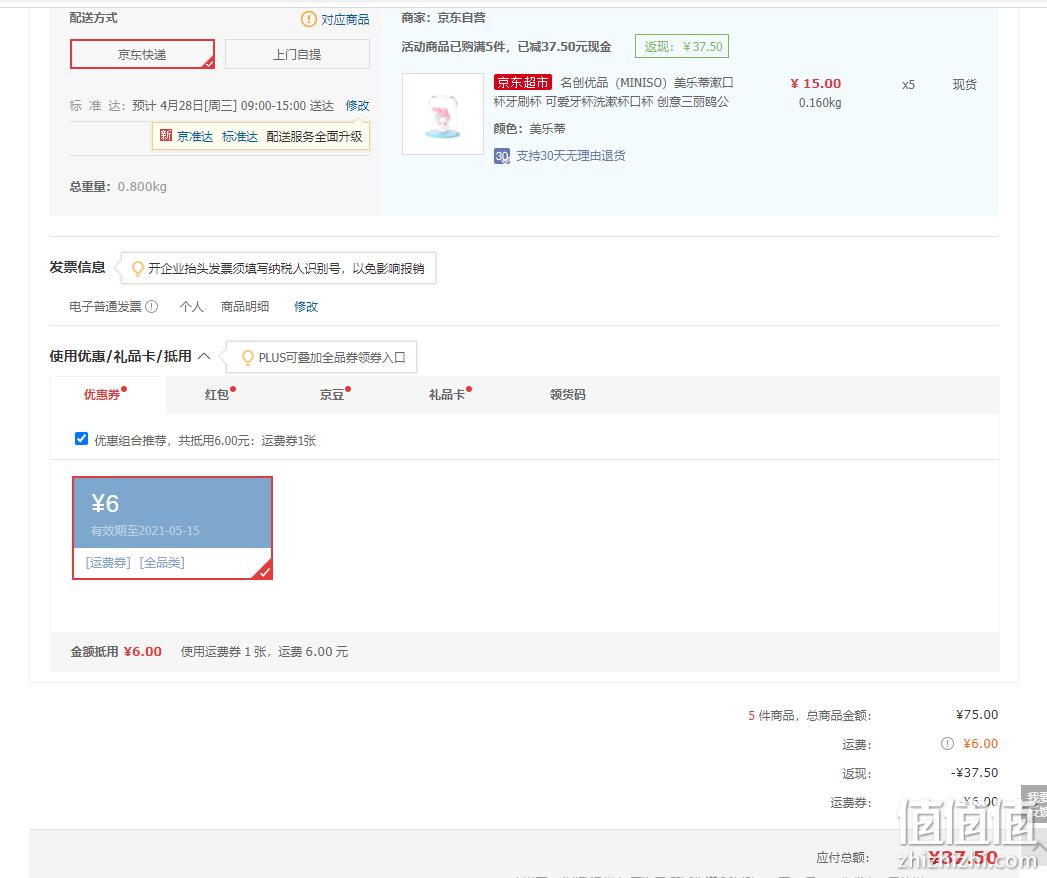Click the info icon beside 电子普通发票
This screenshot has height=878, width=1047.
pyautogui.click(x=152, y=306)
